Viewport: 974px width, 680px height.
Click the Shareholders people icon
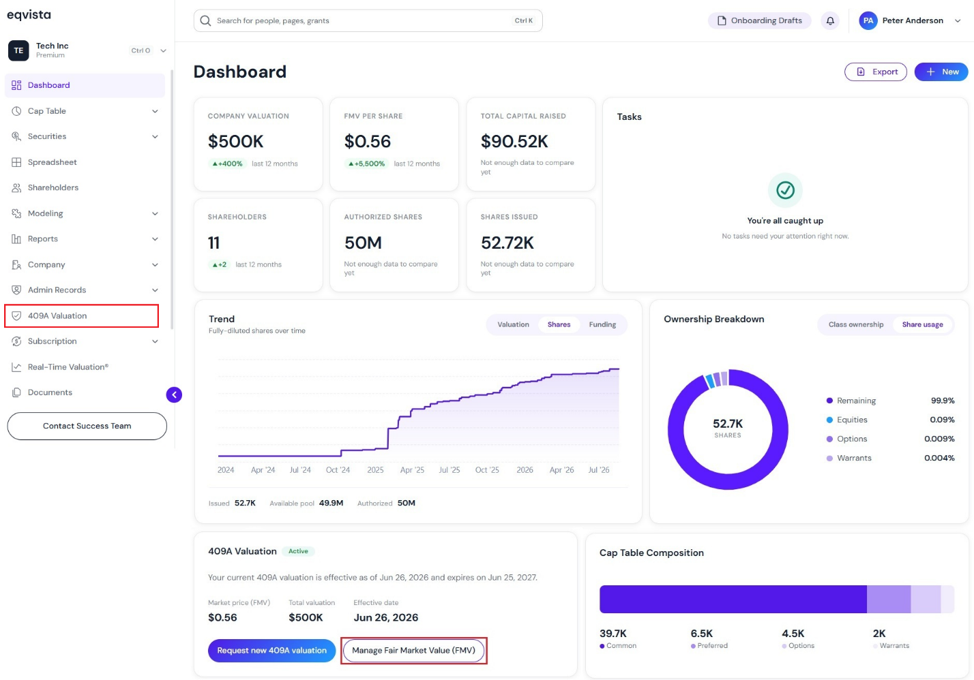(x=16, y=188)
